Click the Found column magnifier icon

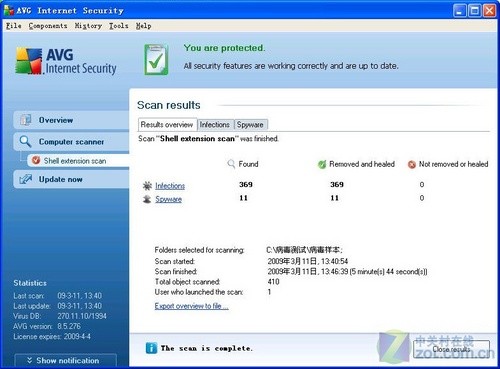tap(231, 164)
